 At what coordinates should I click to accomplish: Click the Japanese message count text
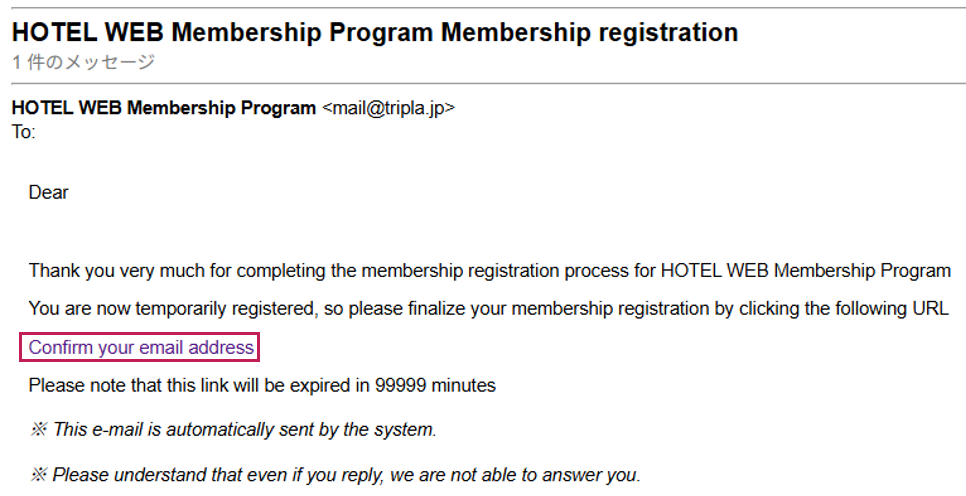[x=84, y=62]
